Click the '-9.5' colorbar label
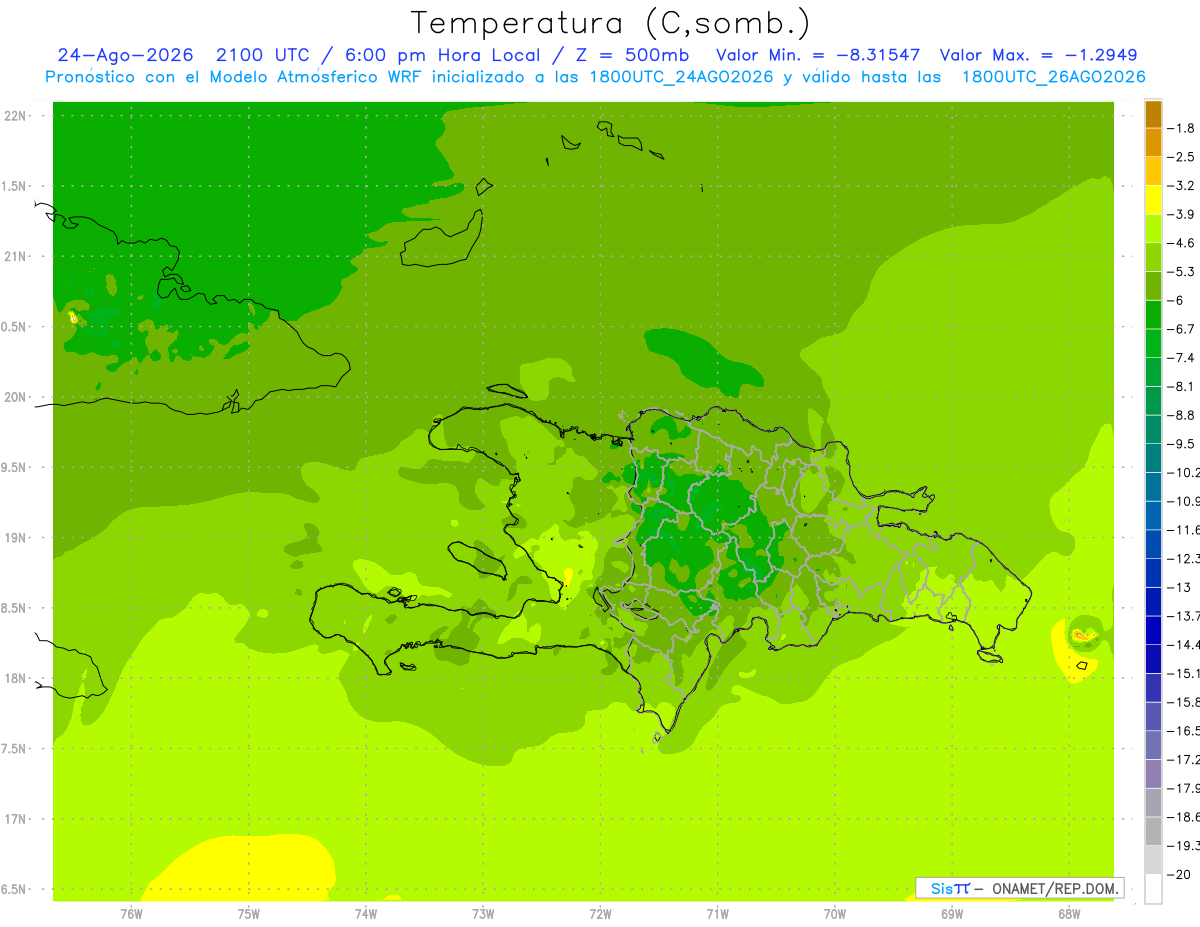This screenshot has height=927, width=1200. click(x=1182, y=443)
